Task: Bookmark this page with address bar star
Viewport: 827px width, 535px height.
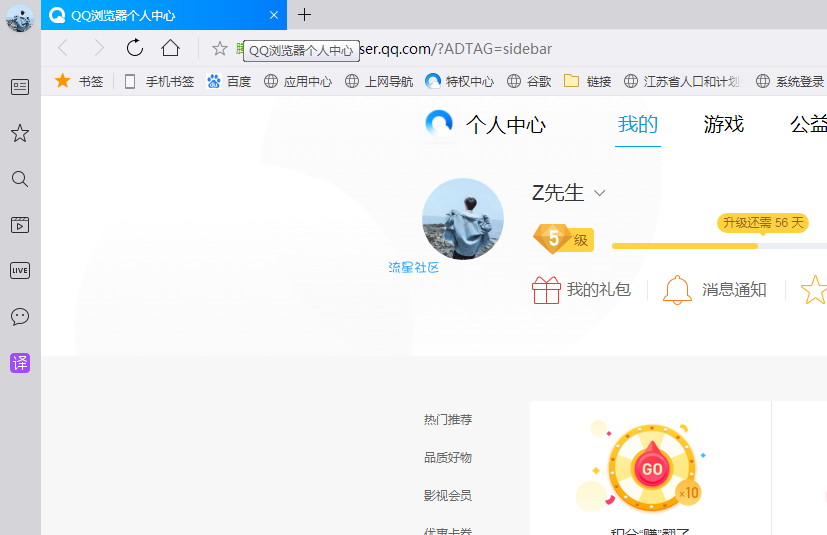Action: click(219, 49)
